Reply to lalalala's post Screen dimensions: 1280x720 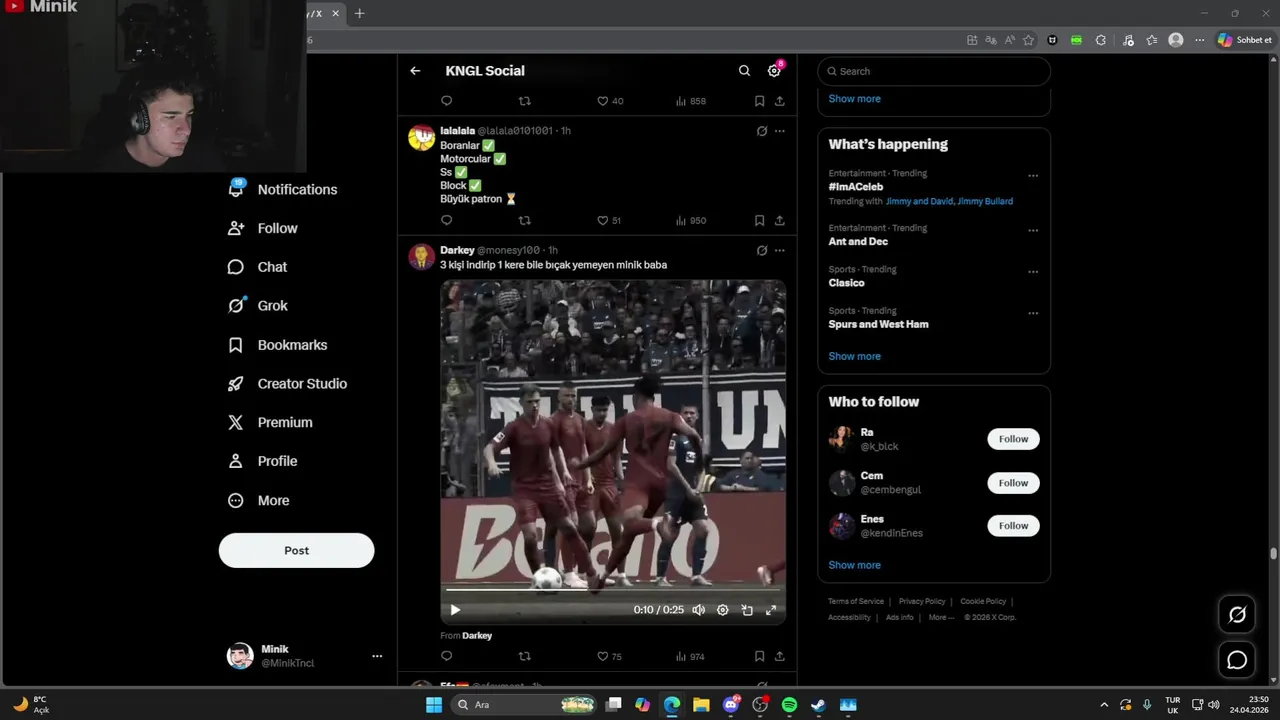click(x=447, y=220)
